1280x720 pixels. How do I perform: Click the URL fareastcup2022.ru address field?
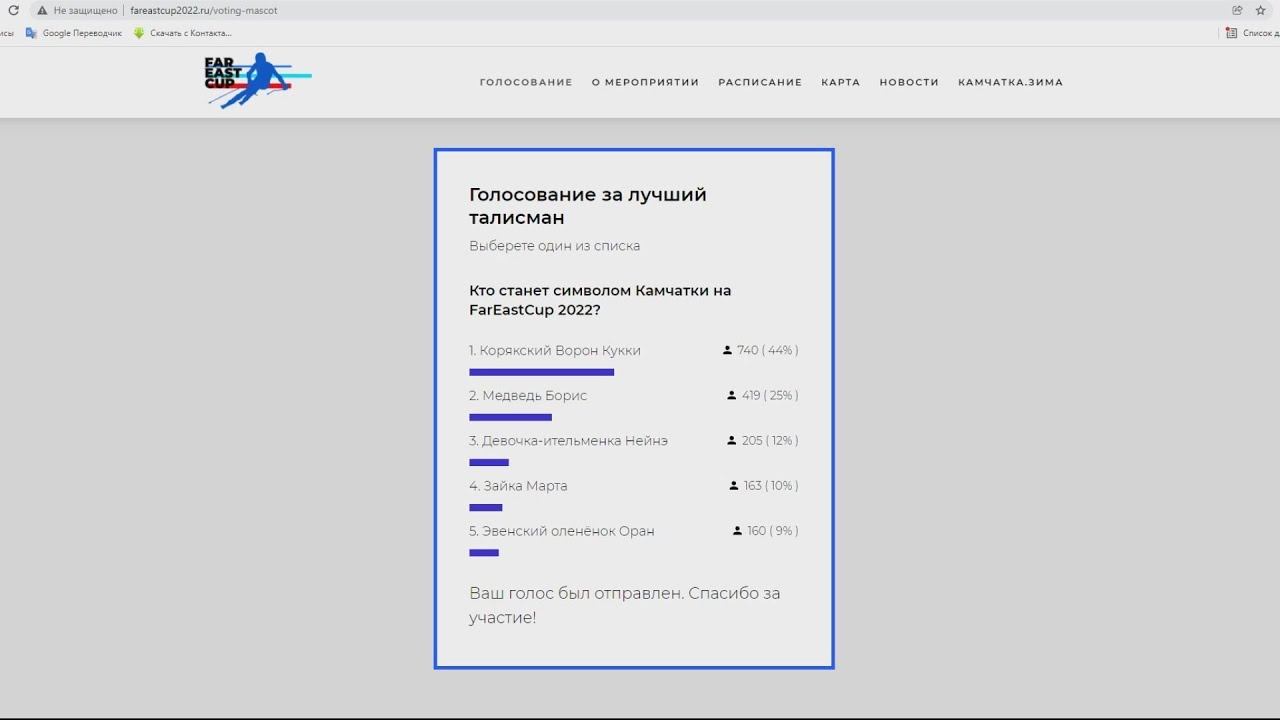204,10
